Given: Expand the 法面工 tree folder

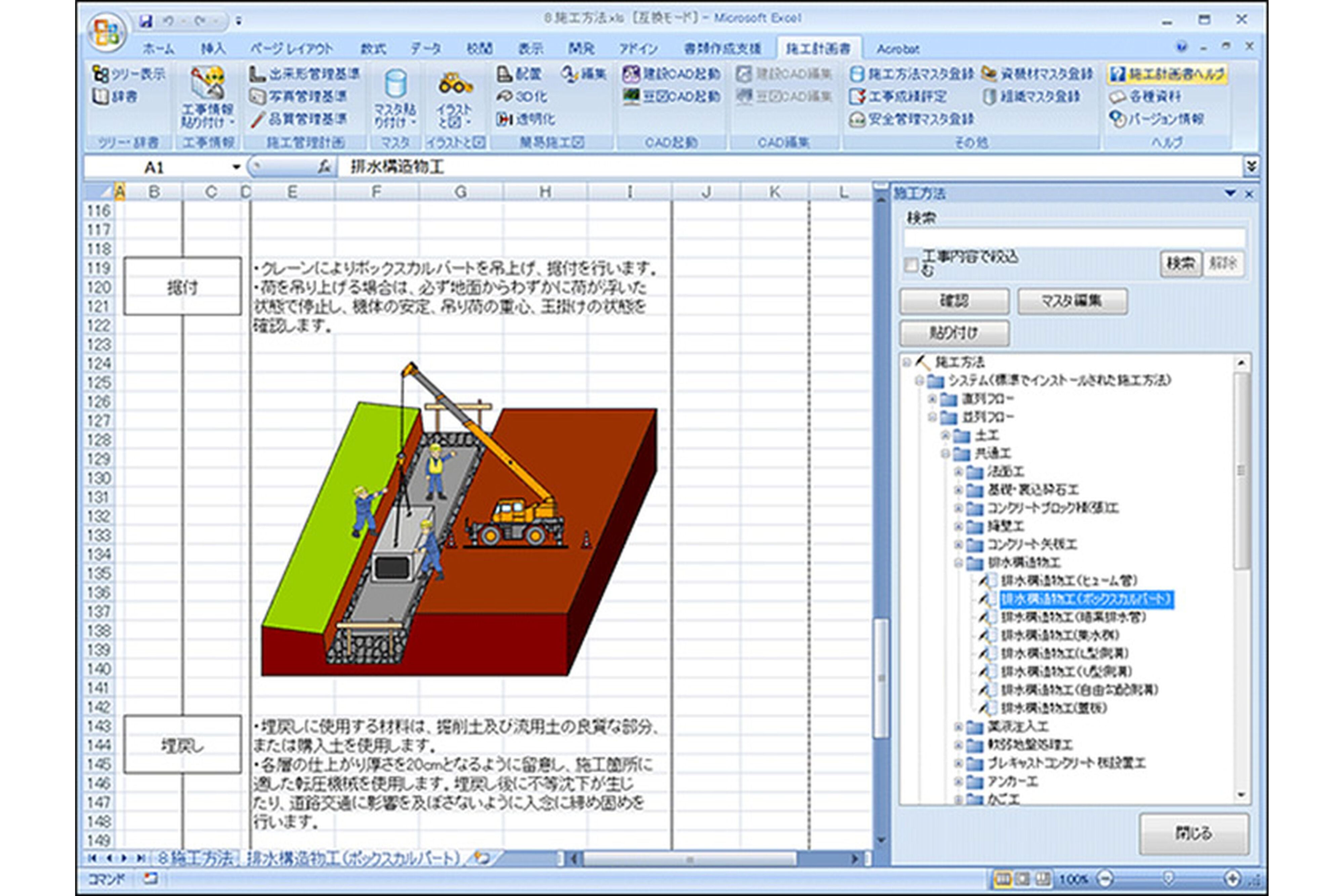Looking at the screenshot, I should coord(959,472).
